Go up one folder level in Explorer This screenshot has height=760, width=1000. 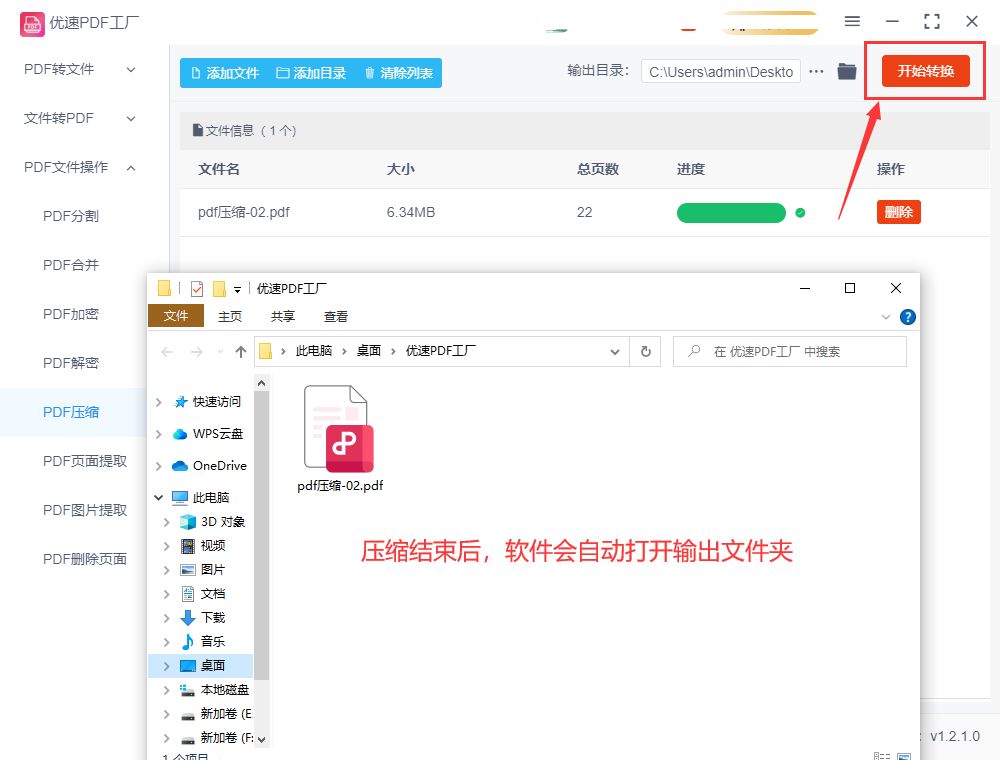coord(240,352)
